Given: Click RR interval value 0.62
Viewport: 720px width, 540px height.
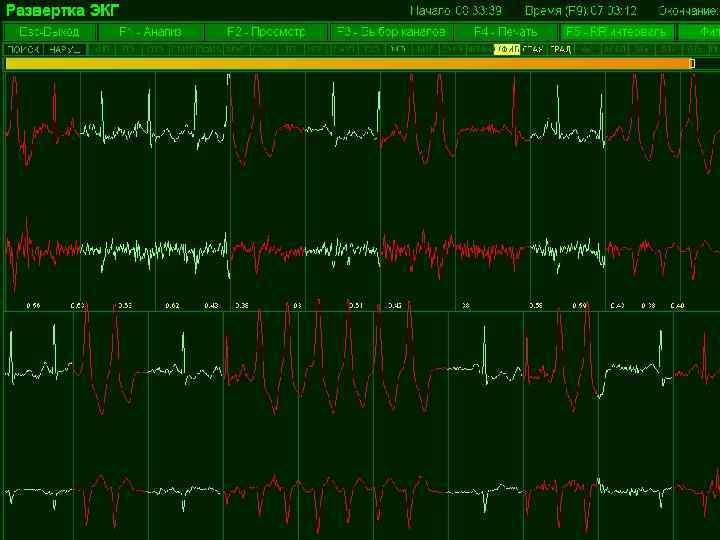Looking at the screenshot, I should click(172, 305).
